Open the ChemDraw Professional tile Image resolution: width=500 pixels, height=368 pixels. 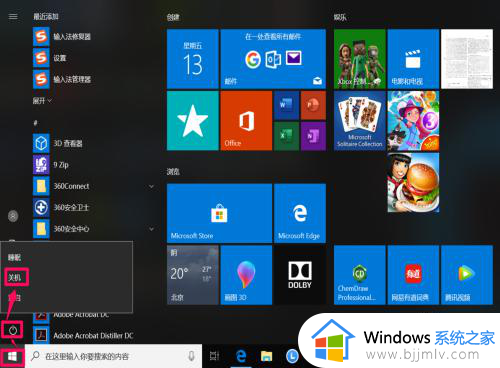(360, 275)
